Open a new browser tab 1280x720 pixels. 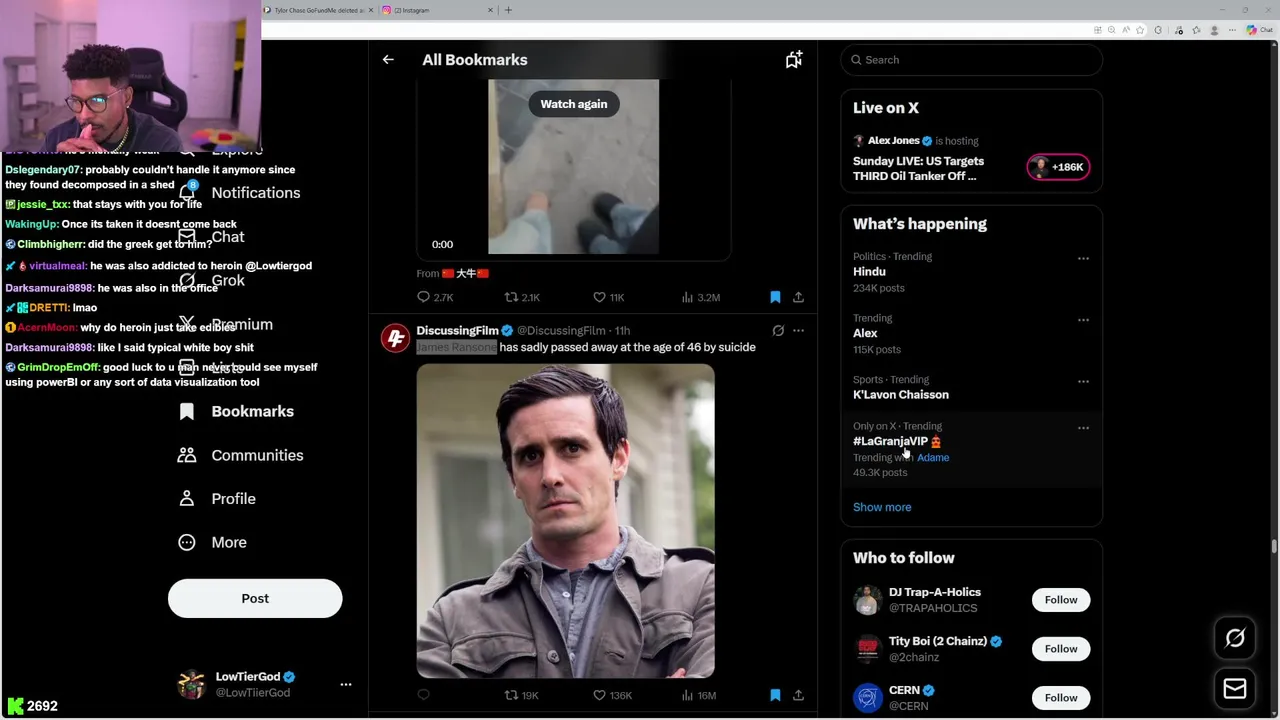point(508,10)
